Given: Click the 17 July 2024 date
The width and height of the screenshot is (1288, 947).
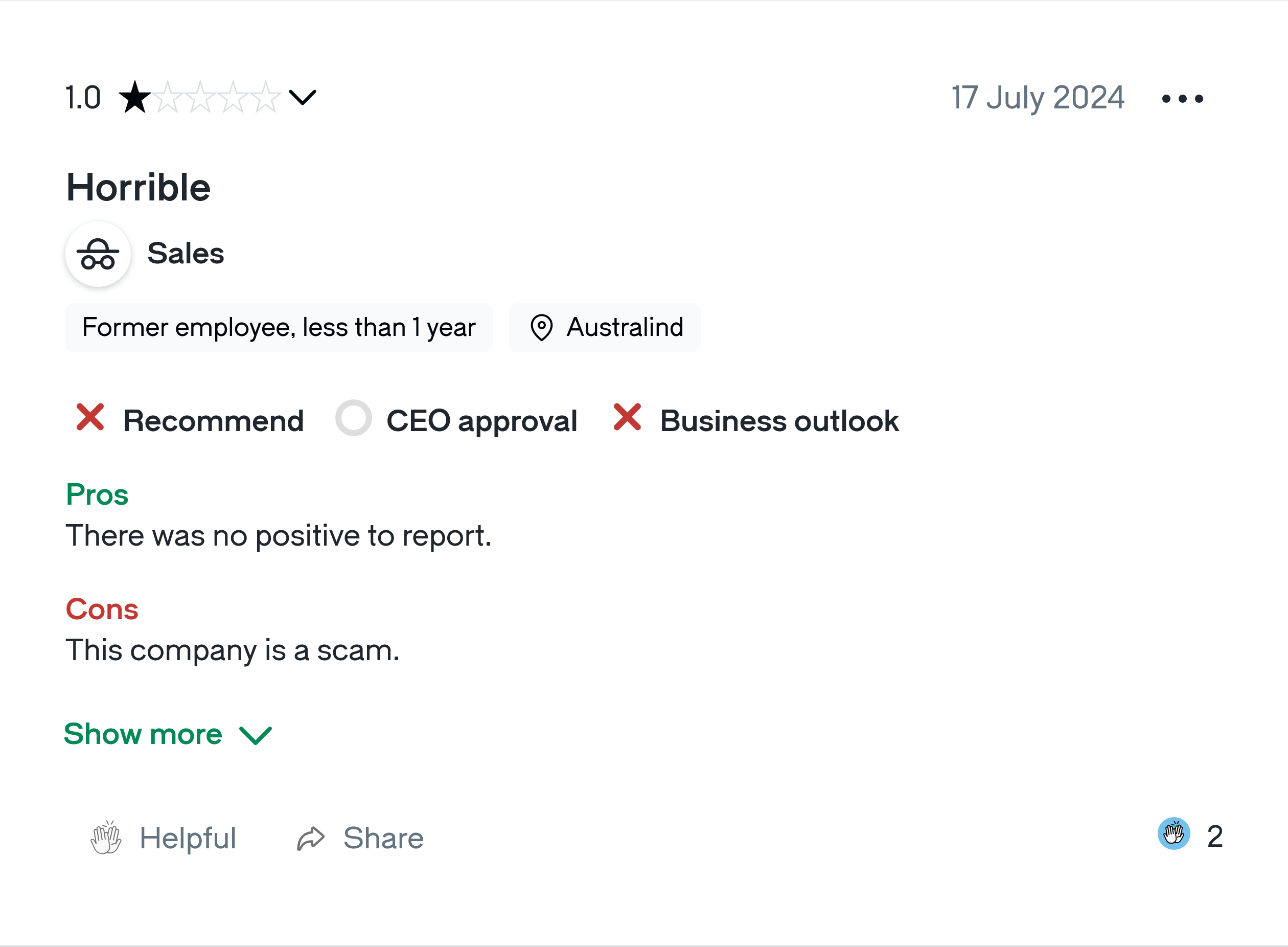Looking at the screenshot, I should [1038, 98].
